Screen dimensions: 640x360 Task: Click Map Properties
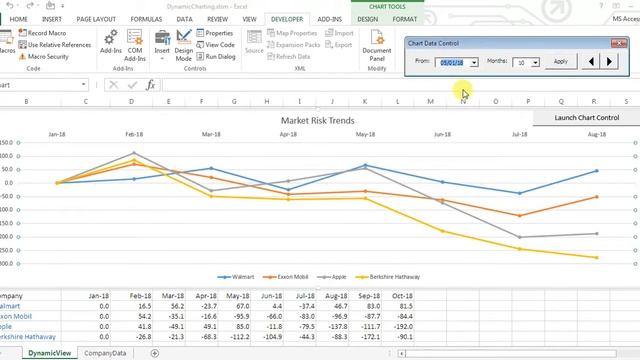tap(292, 33)
